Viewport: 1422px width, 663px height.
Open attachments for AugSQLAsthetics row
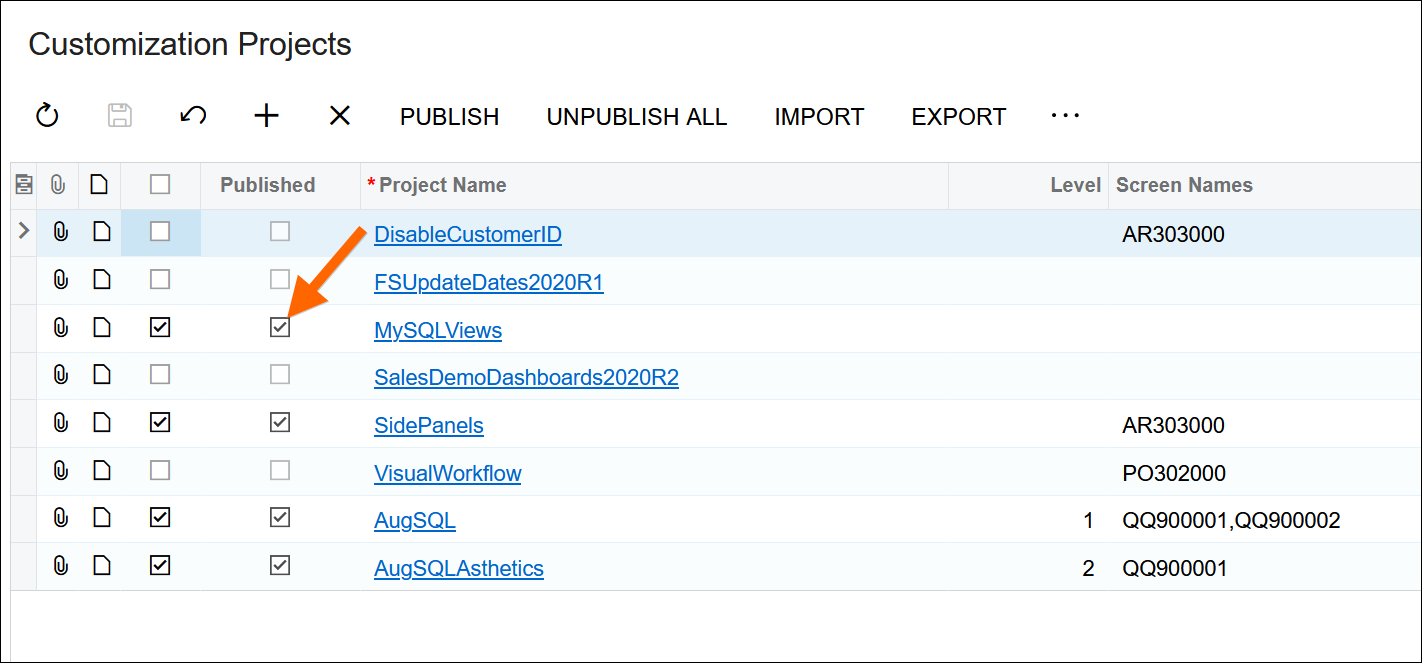60,566
